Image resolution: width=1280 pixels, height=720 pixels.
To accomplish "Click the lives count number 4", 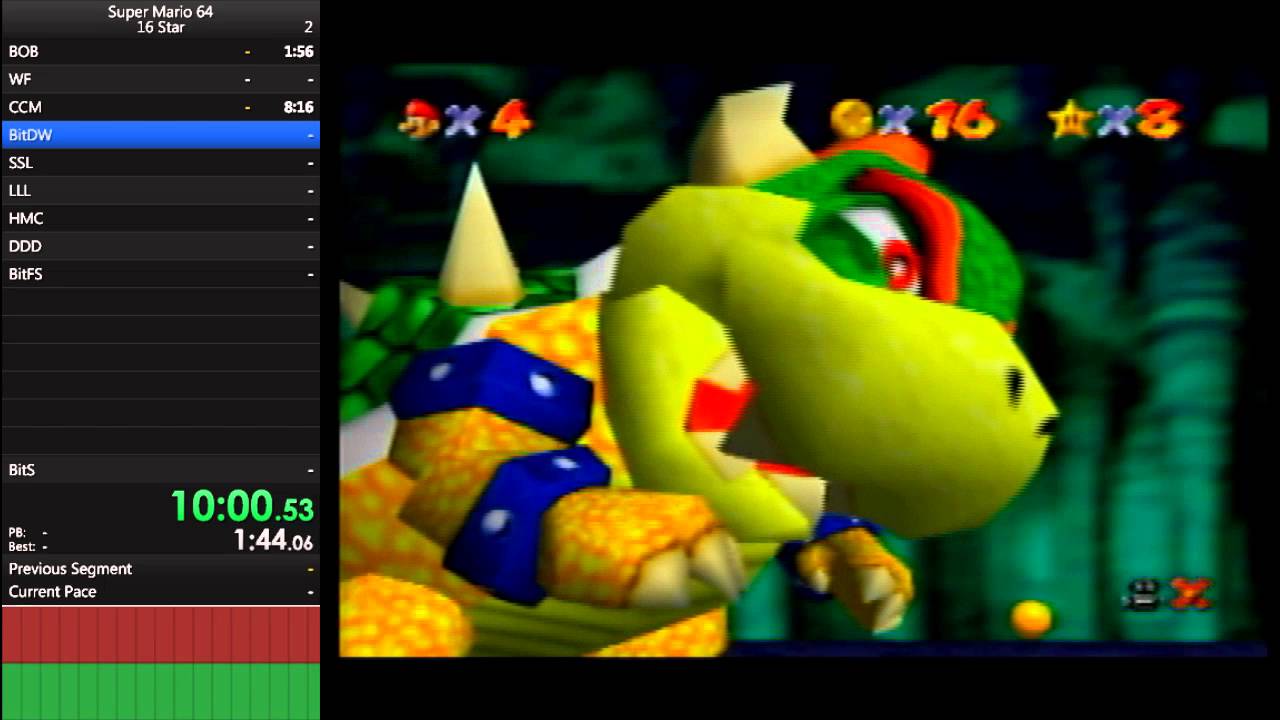I will (511, 120).
